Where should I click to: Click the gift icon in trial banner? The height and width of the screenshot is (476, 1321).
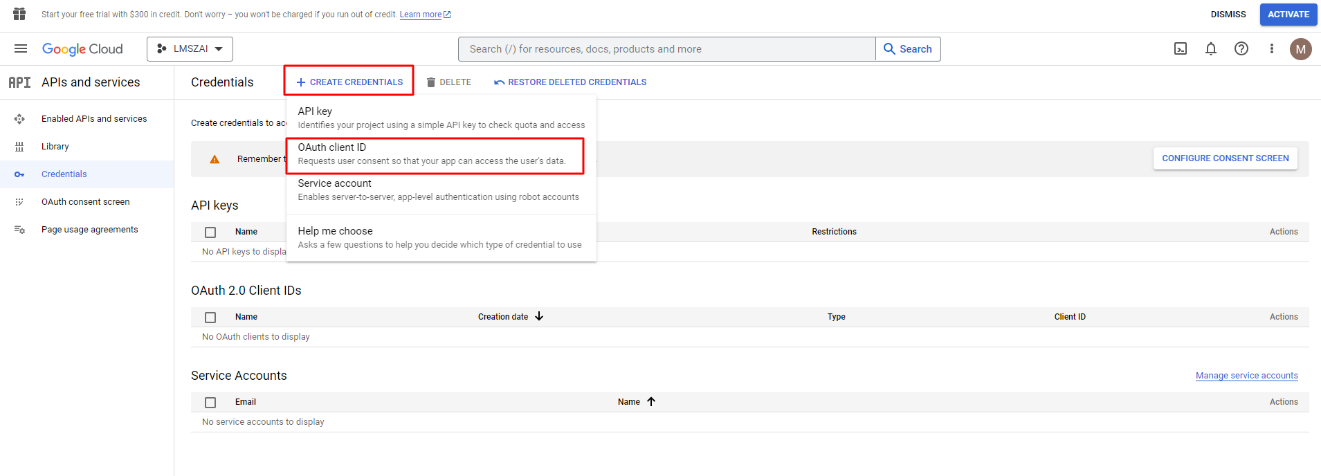(19, 14)
